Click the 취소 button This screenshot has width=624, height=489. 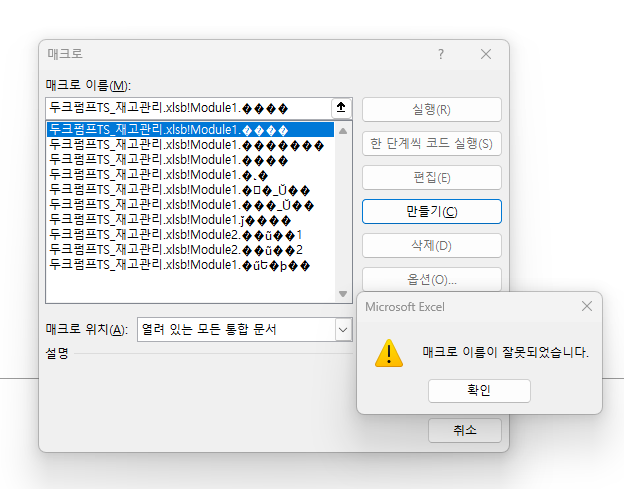[x=464, y=430]
